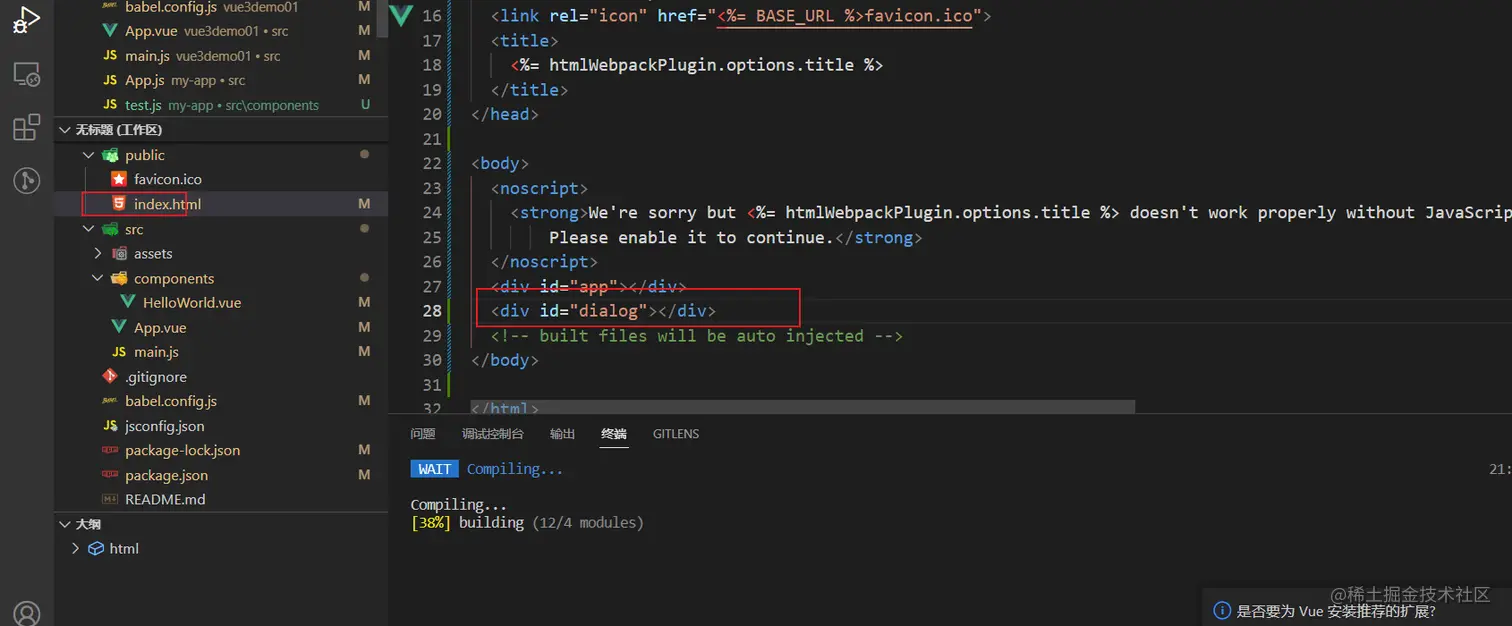Open favicon.ico in the file tree
Viewport: 1512px width, 626px height.
click(168, 179)
